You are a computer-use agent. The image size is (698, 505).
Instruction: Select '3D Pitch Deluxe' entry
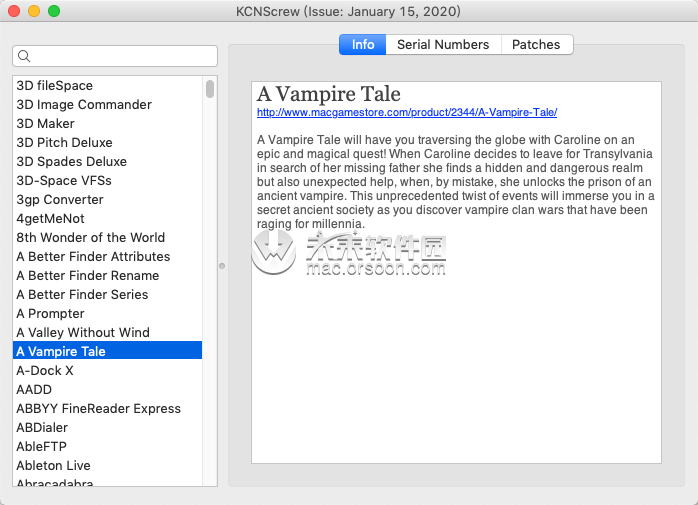pyautogui.click(x=107, y=143)
